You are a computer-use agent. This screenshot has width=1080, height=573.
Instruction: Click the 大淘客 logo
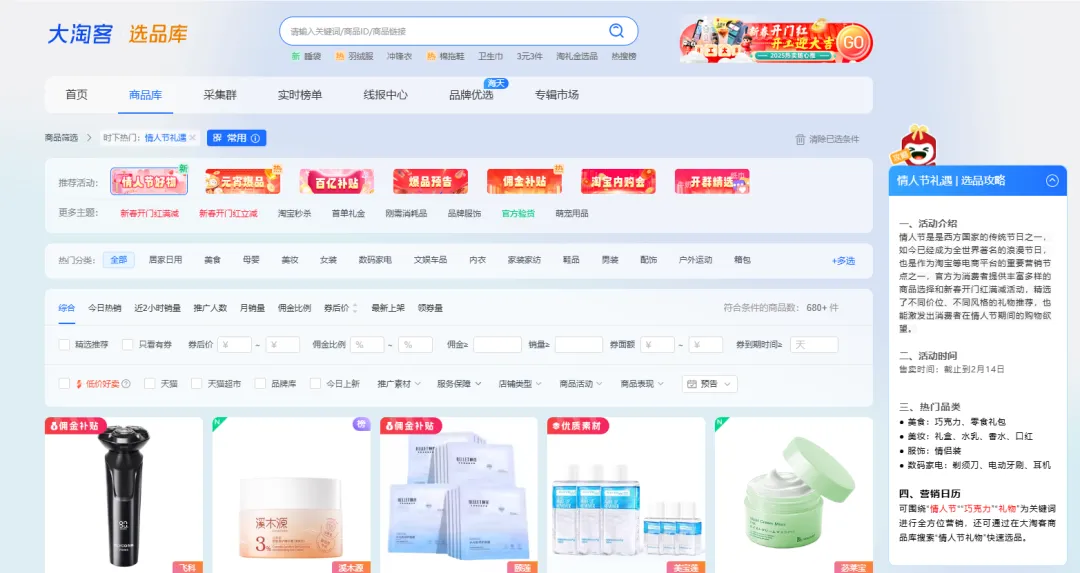coord(80,34)
